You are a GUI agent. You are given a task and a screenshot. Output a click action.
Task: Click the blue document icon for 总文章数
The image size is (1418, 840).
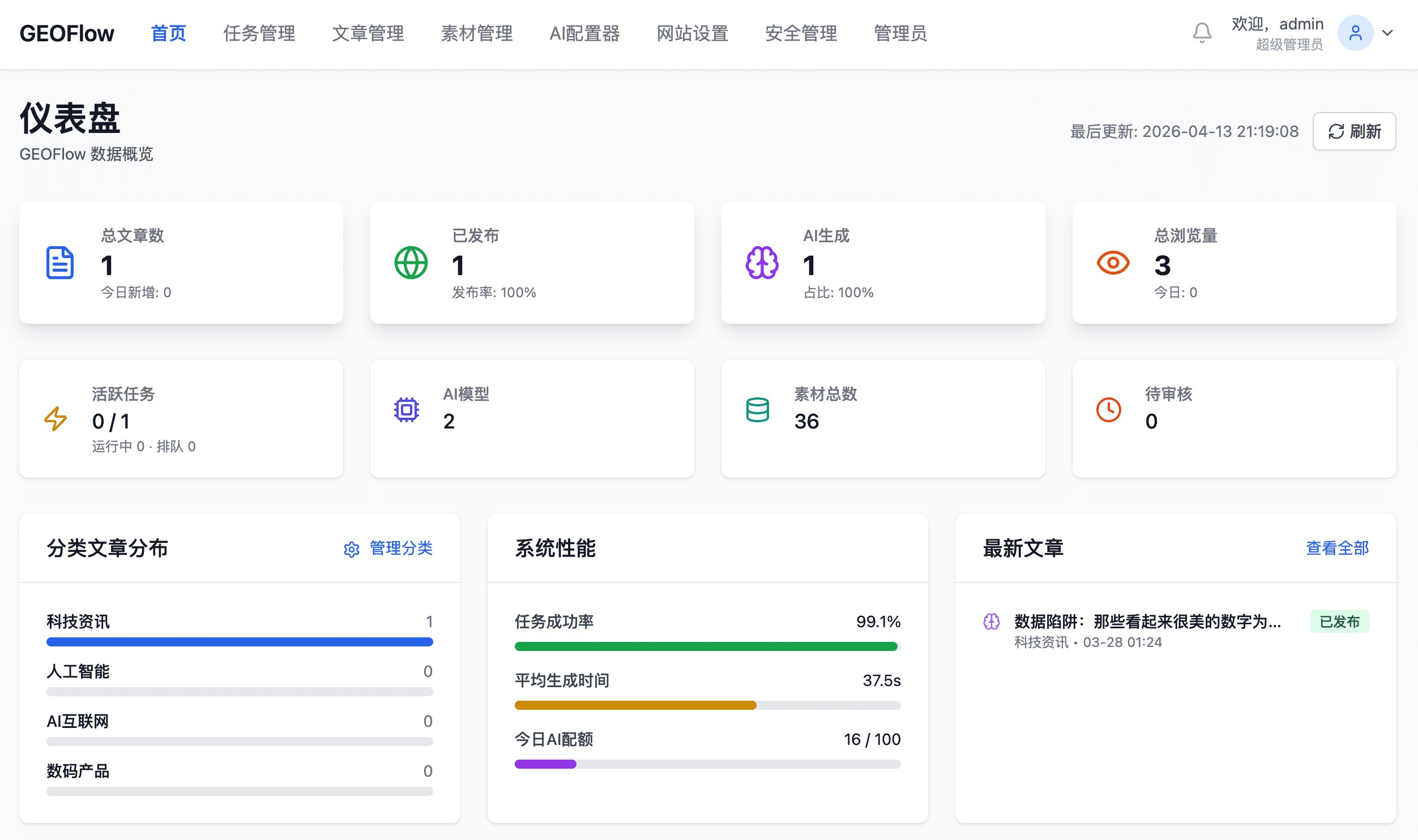pyautogui.click(x=60, y=263)
